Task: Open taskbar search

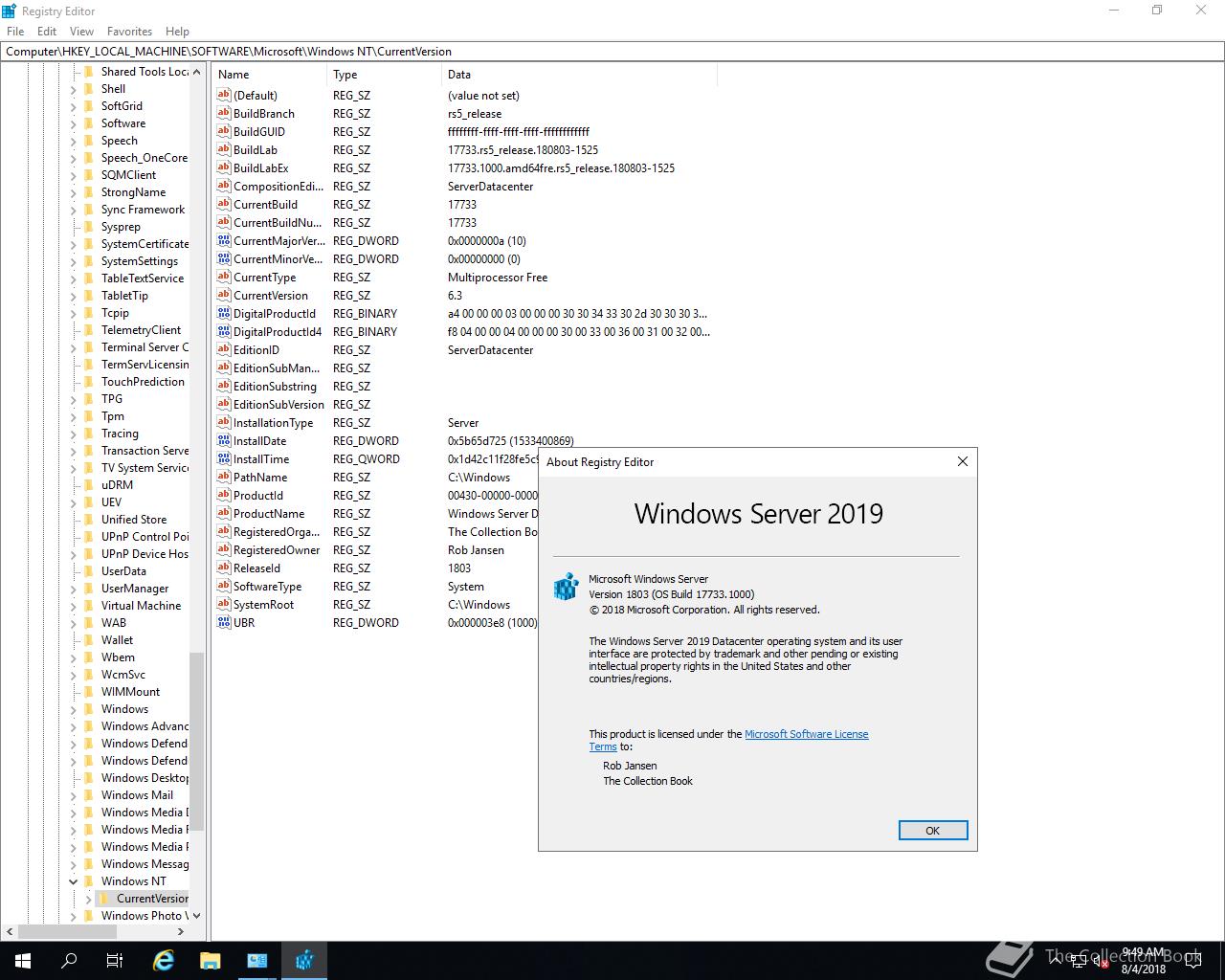Action: click(x=69, y=961)
